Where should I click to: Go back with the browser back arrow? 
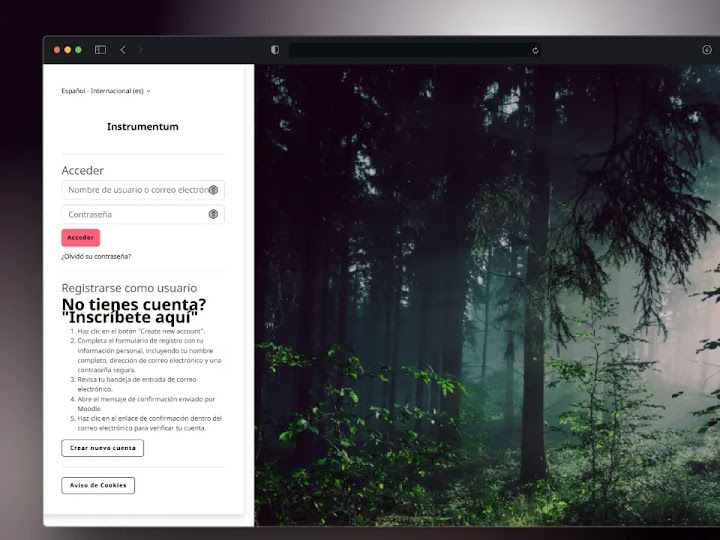click(123, 50)
